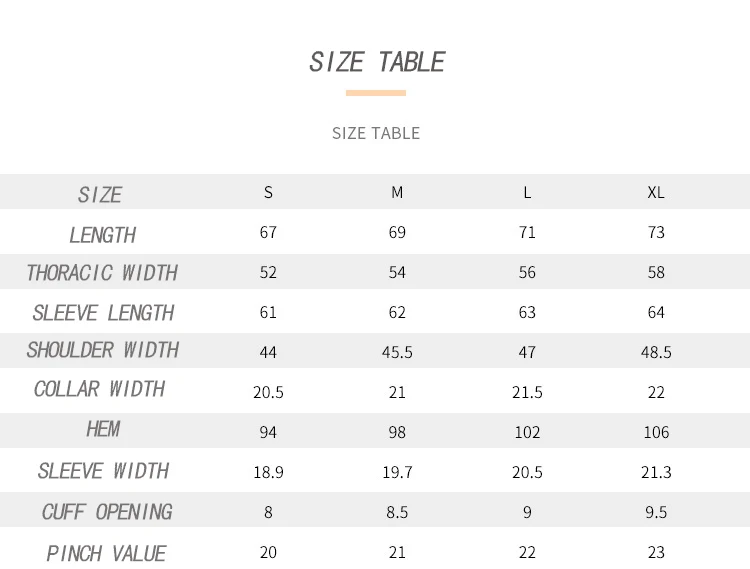The width and height of the screenshot is (750, 569).
Task: Select the S size column header
Action: [x=268, y=192]
